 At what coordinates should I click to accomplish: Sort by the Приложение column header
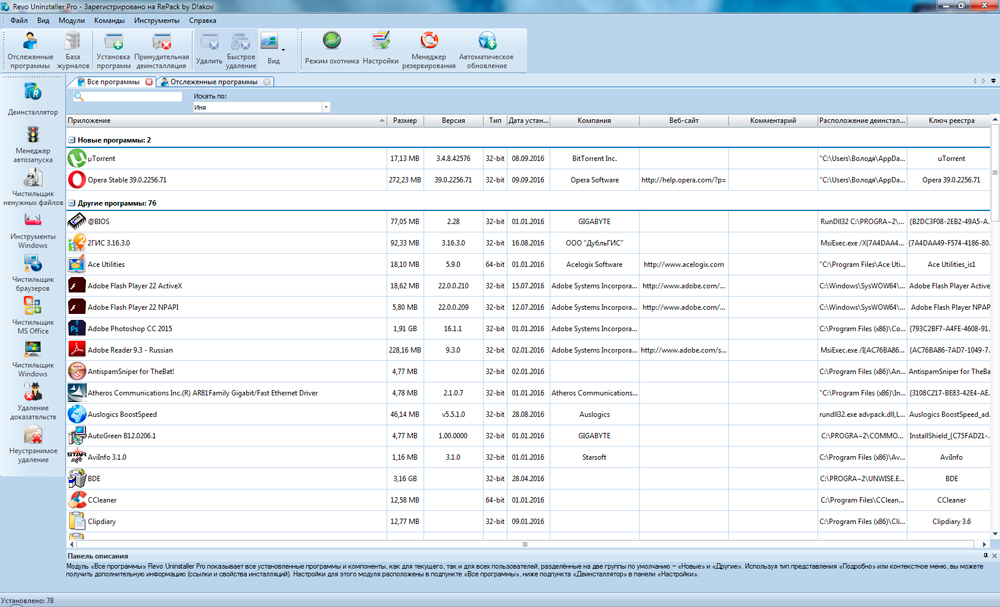pos(226,121)
